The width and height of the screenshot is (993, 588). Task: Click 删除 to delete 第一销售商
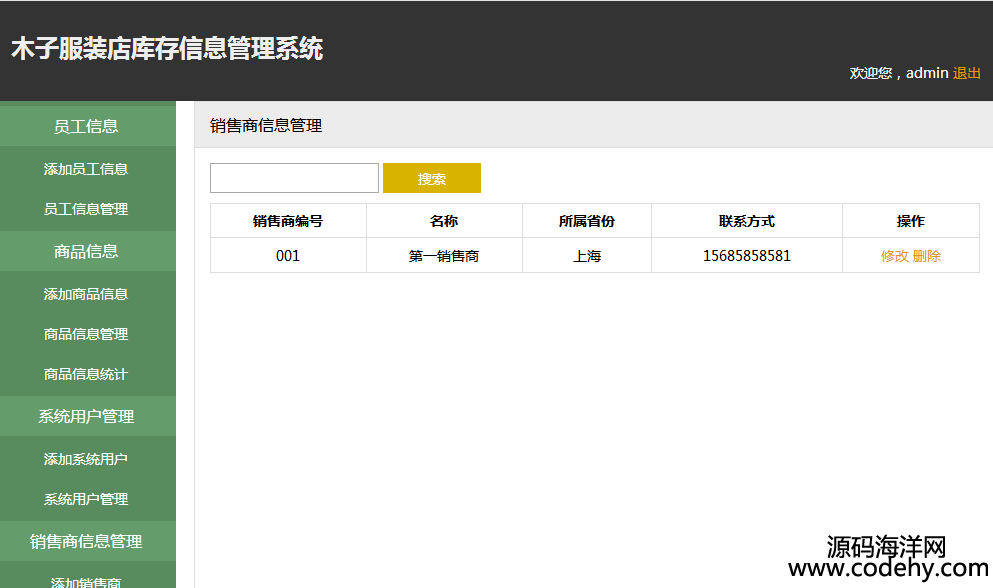click(926, 256)
